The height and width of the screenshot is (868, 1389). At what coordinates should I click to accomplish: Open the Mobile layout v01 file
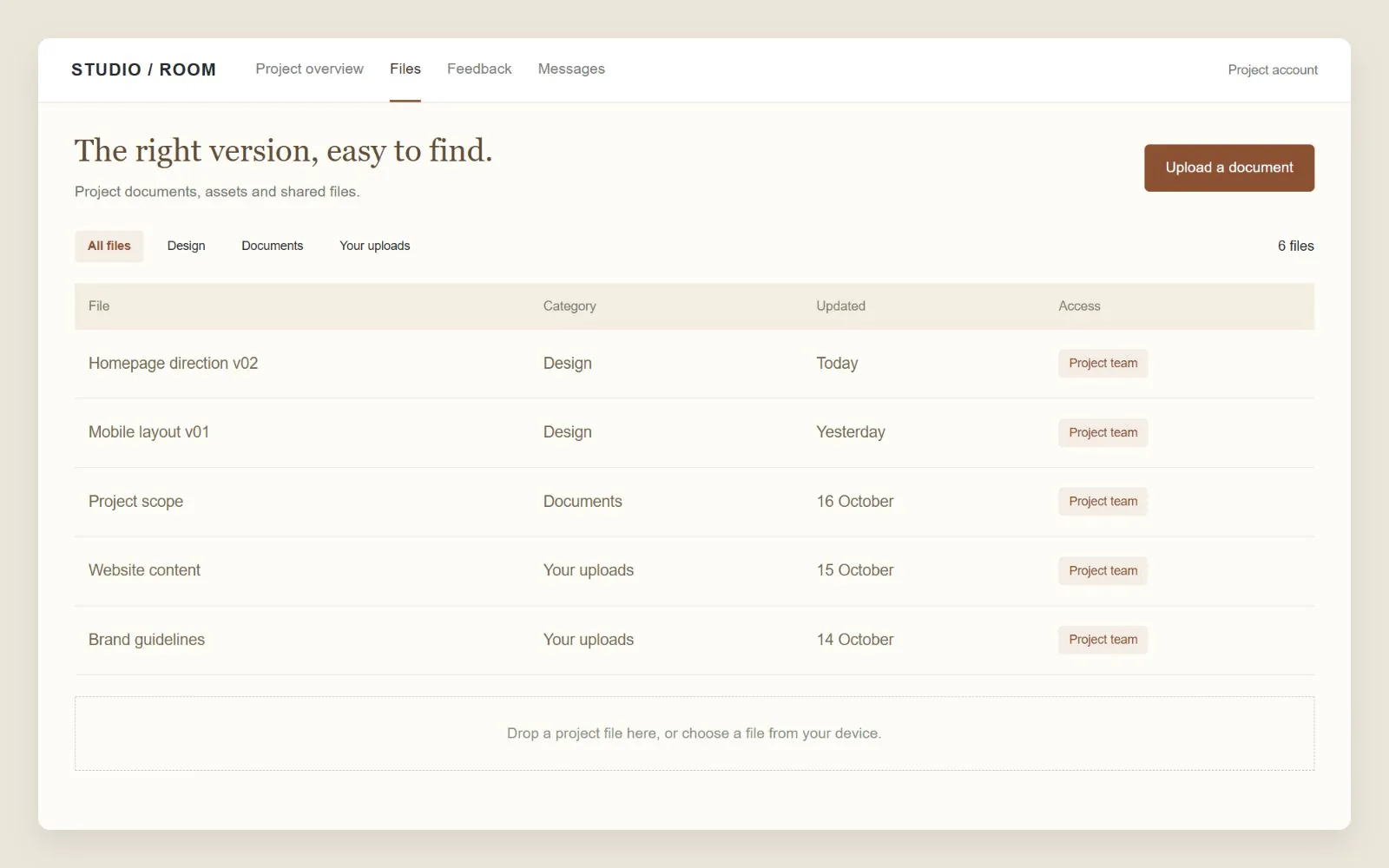pyautogui.click(x=148, y=432)
